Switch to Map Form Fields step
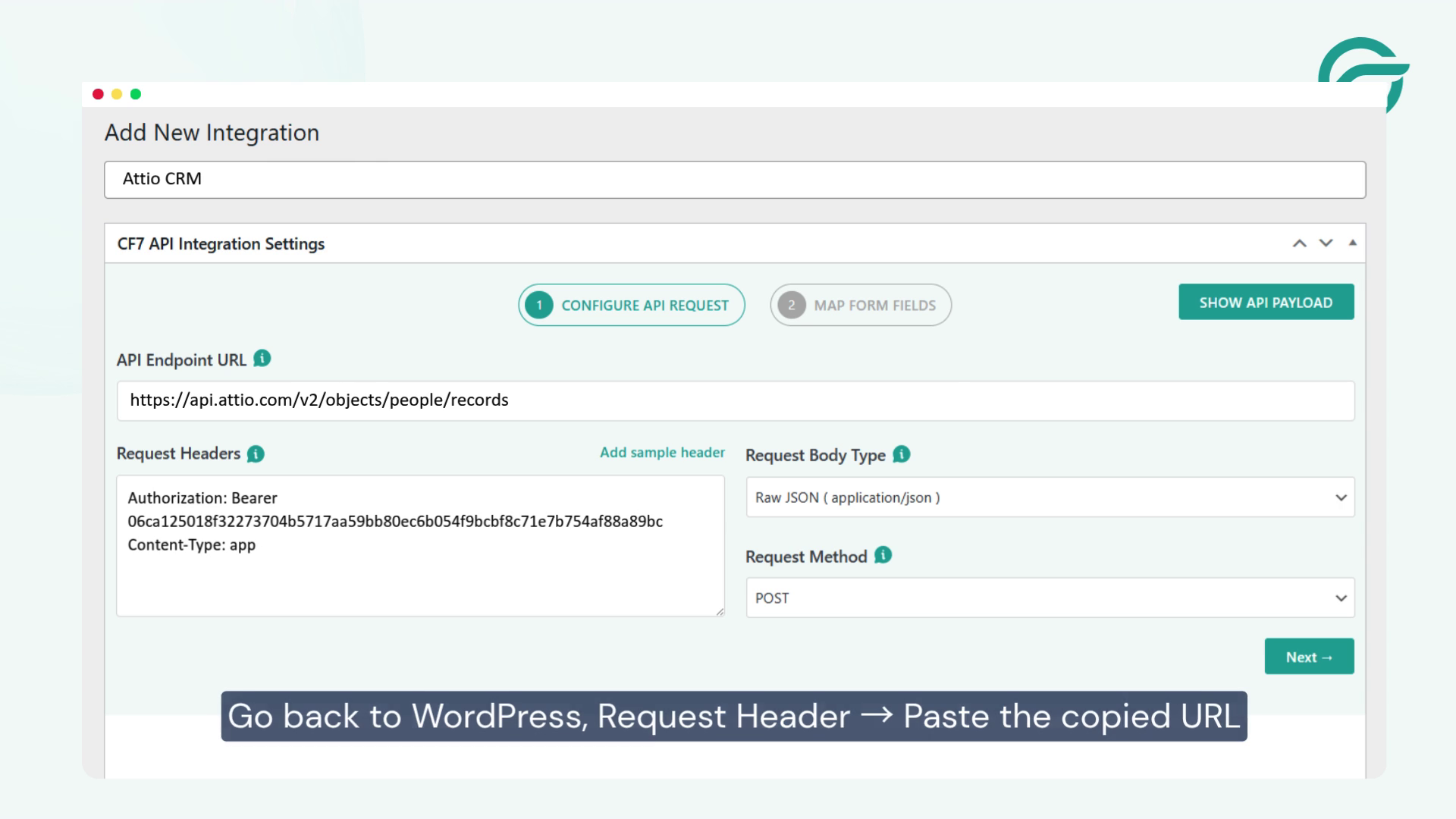The width and height of the screenshot is (1456, 819). (861, 305)
